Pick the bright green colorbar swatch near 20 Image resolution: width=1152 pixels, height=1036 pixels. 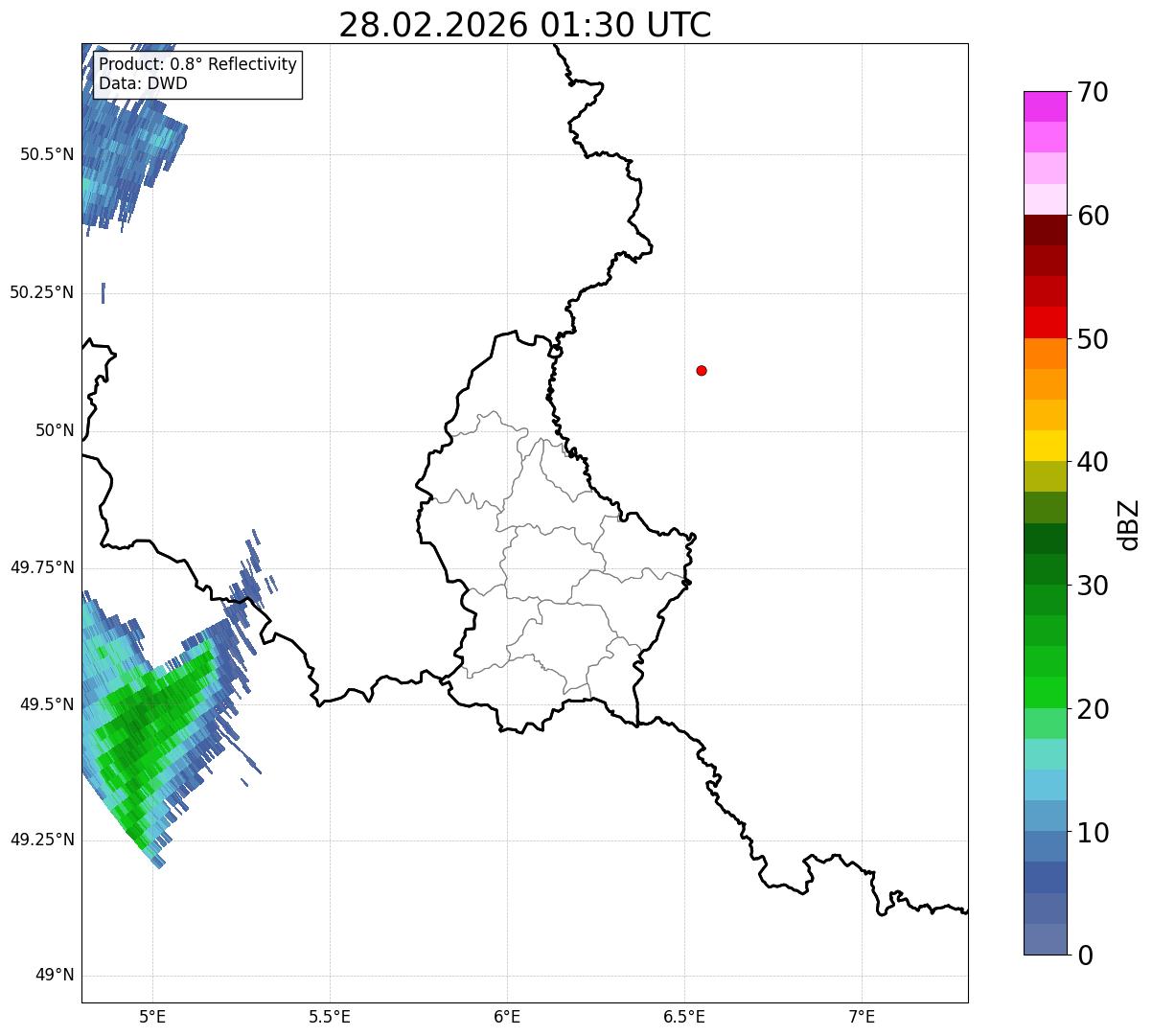1045,692
